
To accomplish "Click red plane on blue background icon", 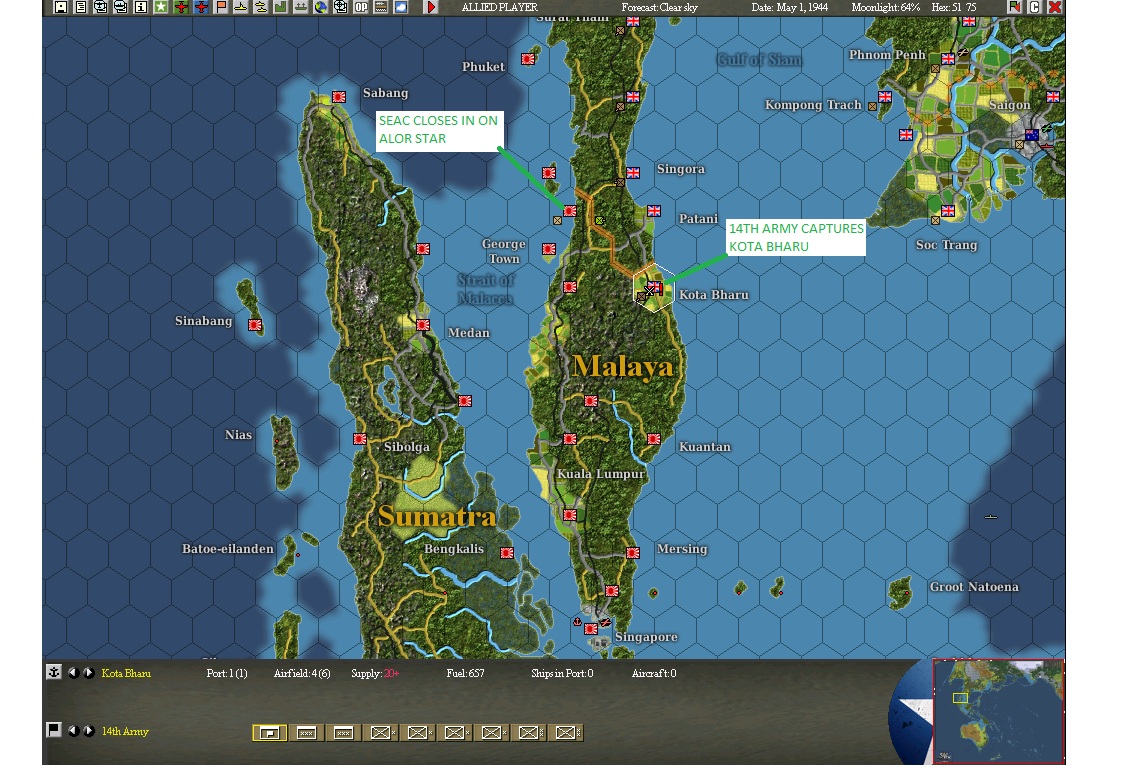I will point(202,7).
